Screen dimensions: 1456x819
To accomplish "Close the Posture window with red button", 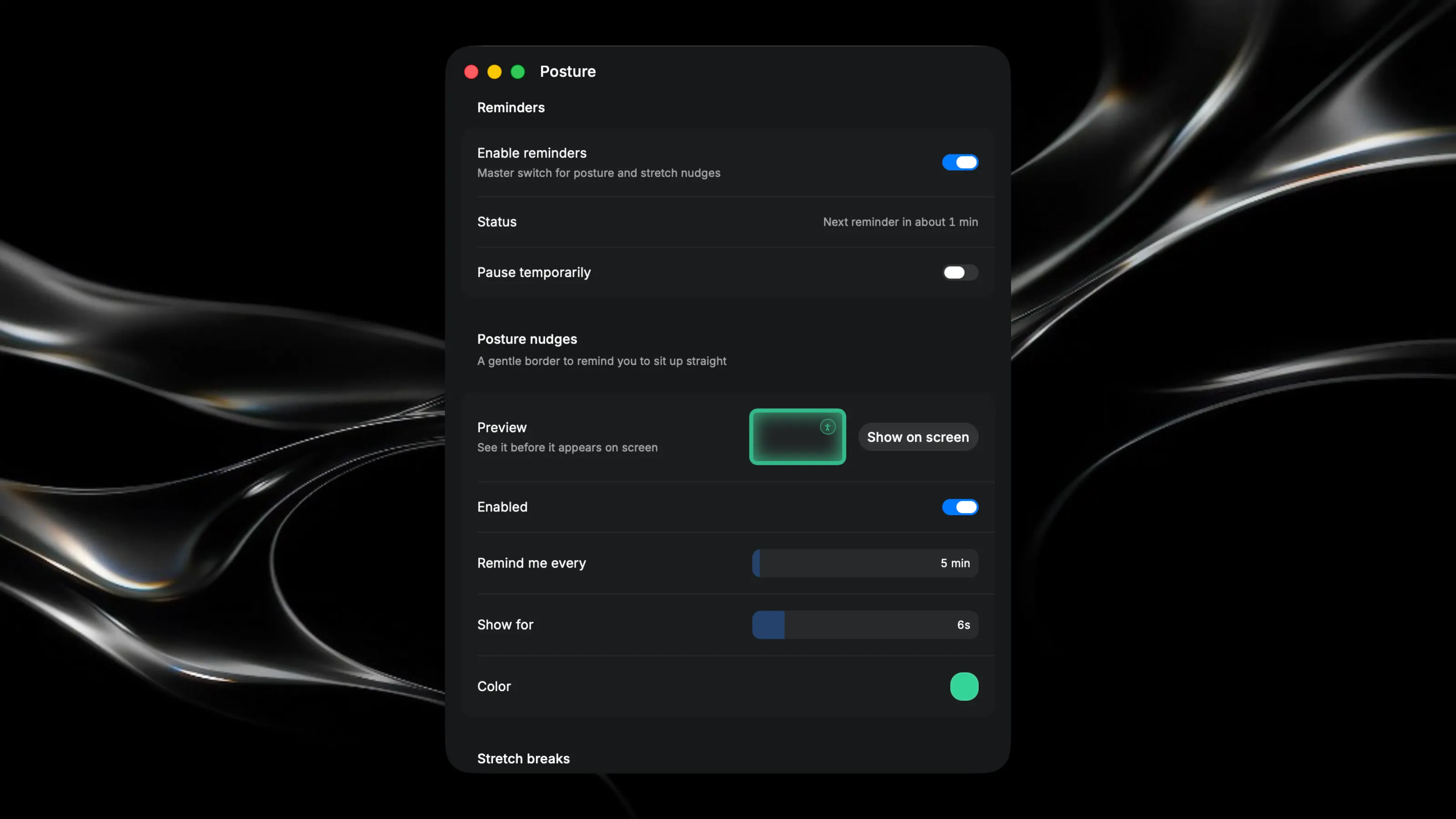I will (471, 72).
